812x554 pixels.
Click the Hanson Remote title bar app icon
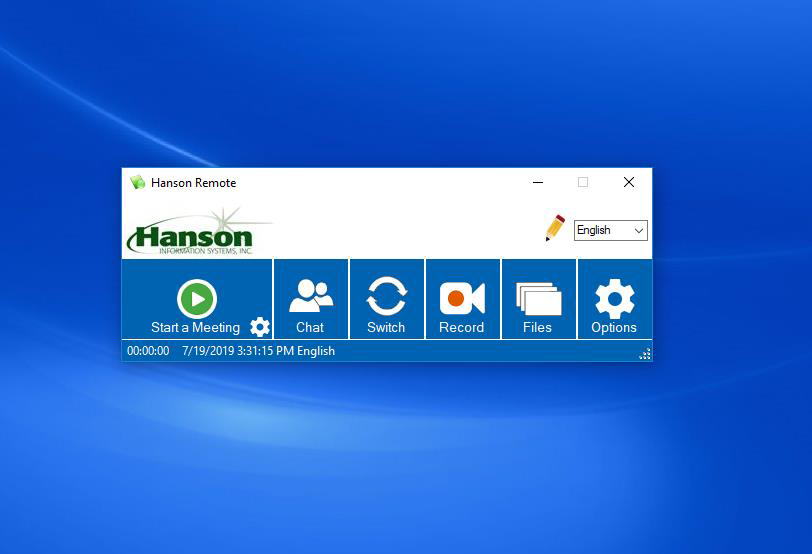click(x=138, y=182)
